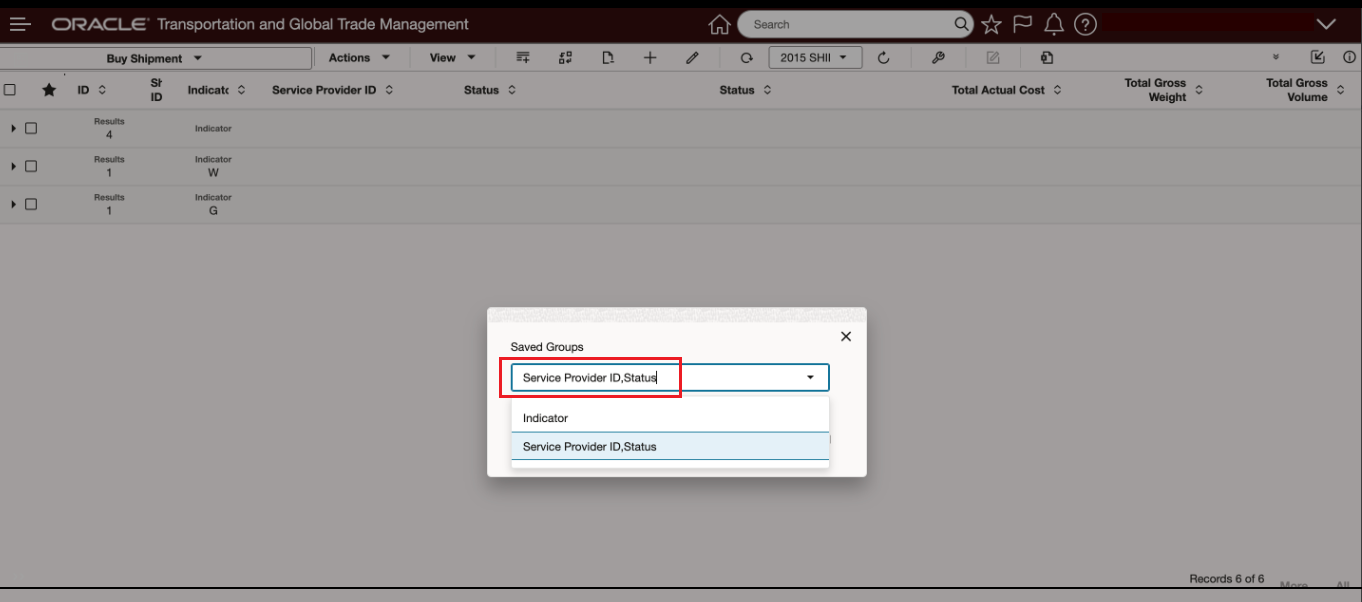The height and width of the screenshot is (602, 1362).
Task: Close the Saved Groups dialog
Action: (846, 336)
